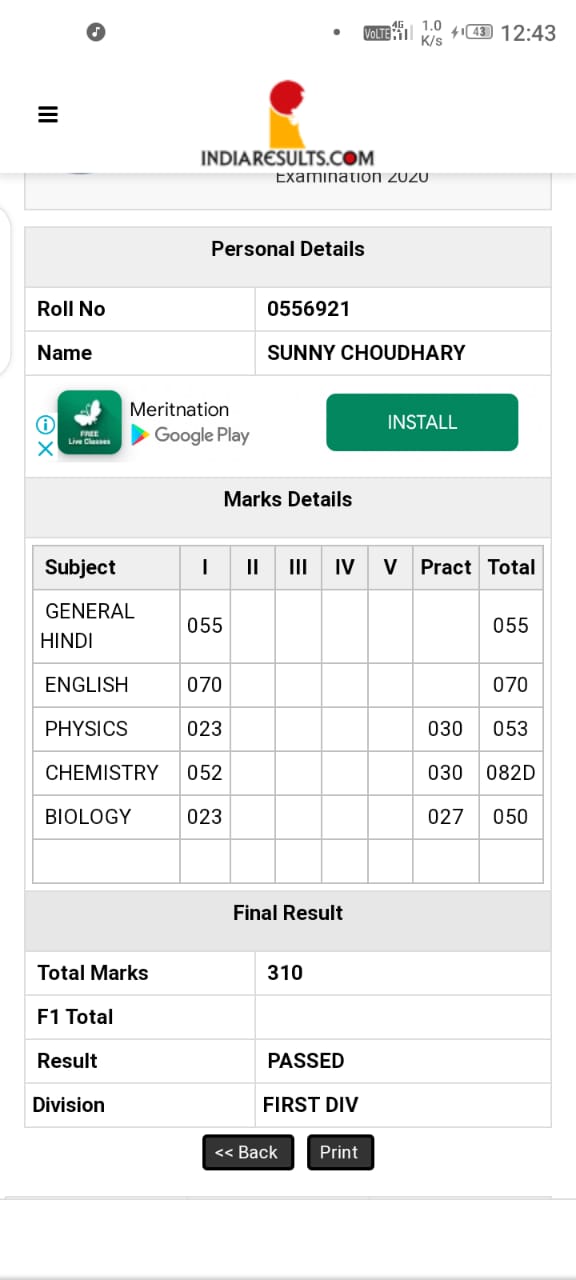This screenshot has width=576, height=1280.
Task: Tap the PHYSICS practical marks 030
Action: [445, 729]
